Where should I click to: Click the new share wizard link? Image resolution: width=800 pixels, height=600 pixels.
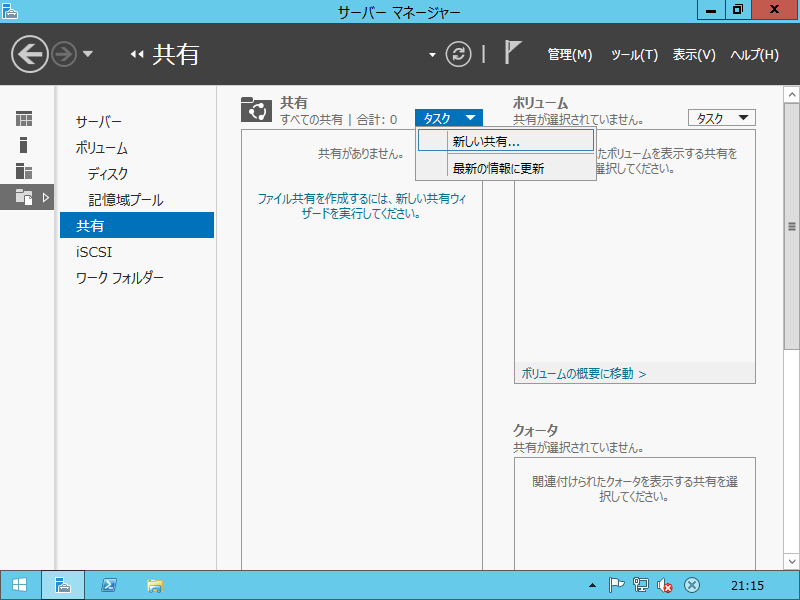tap(361, 206)
